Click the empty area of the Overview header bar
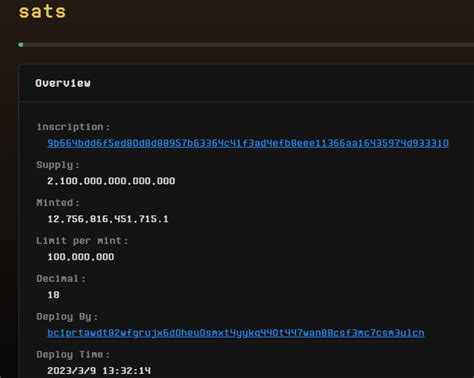The height and width of the screenshot is (378, 474). tap(283, 83)
